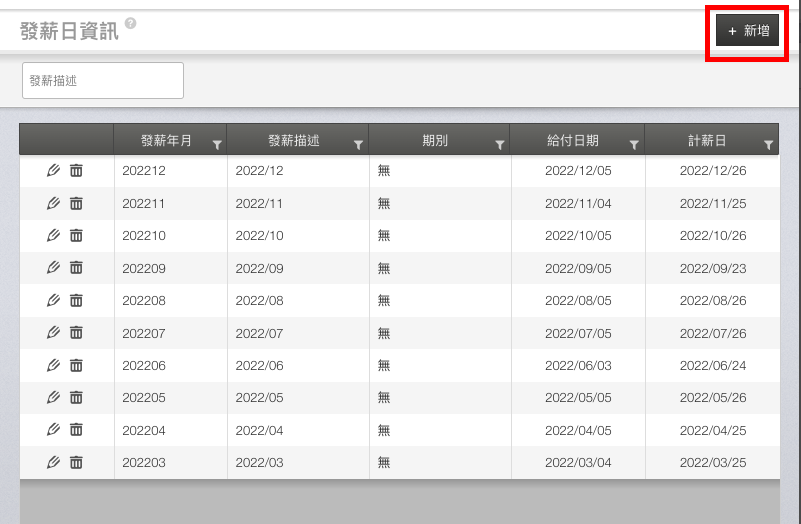
Task: Sort by 發薪年月 column header
Action: 166,140
